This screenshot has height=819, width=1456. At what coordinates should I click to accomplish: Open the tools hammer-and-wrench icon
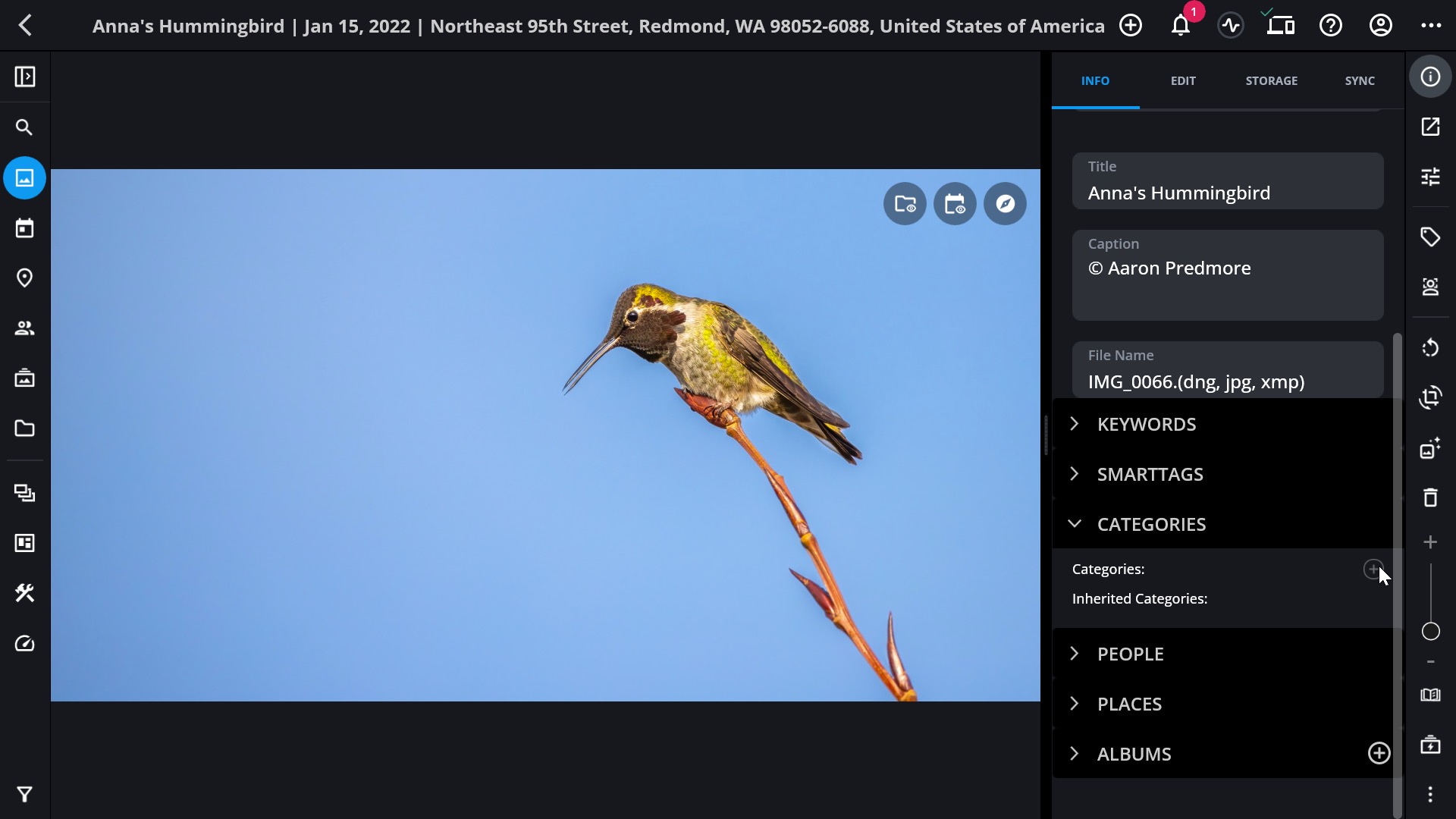click(x=25, y=594)
